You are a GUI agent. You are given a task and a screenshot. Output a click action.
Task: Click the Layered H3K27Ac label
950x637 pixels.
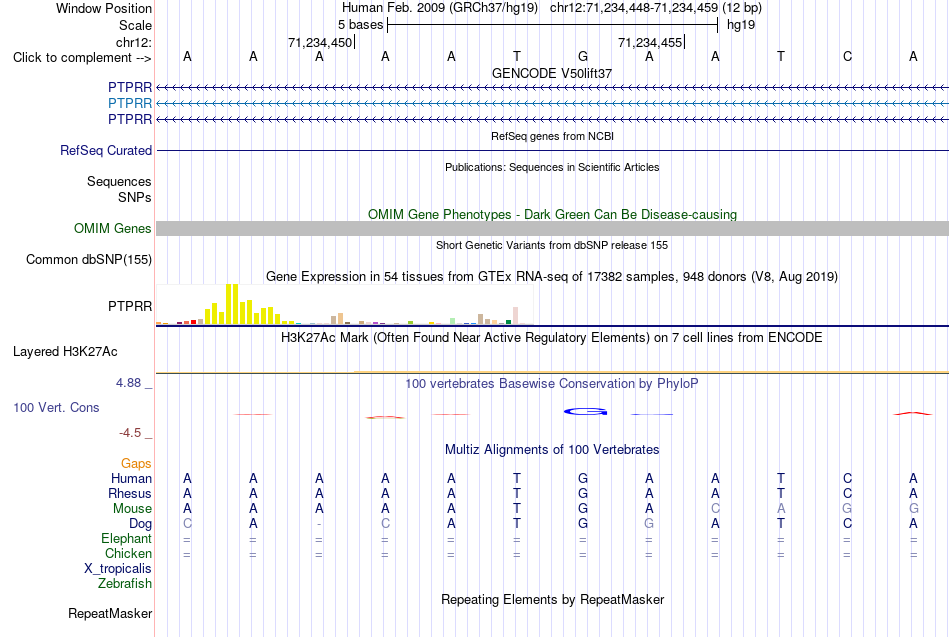[65, 352]
